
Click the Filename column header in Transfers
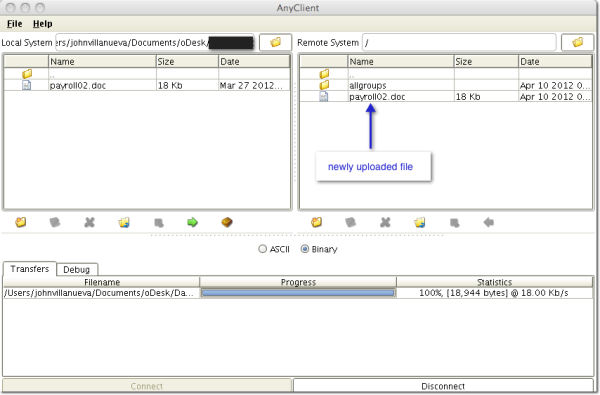point(102,282)
